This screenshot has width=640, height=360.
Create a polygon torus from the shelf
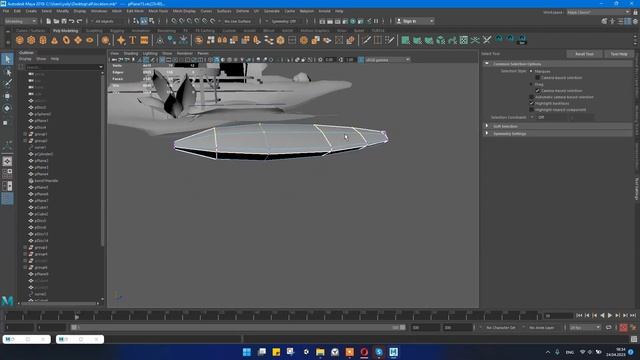click(x=66, y=40)
